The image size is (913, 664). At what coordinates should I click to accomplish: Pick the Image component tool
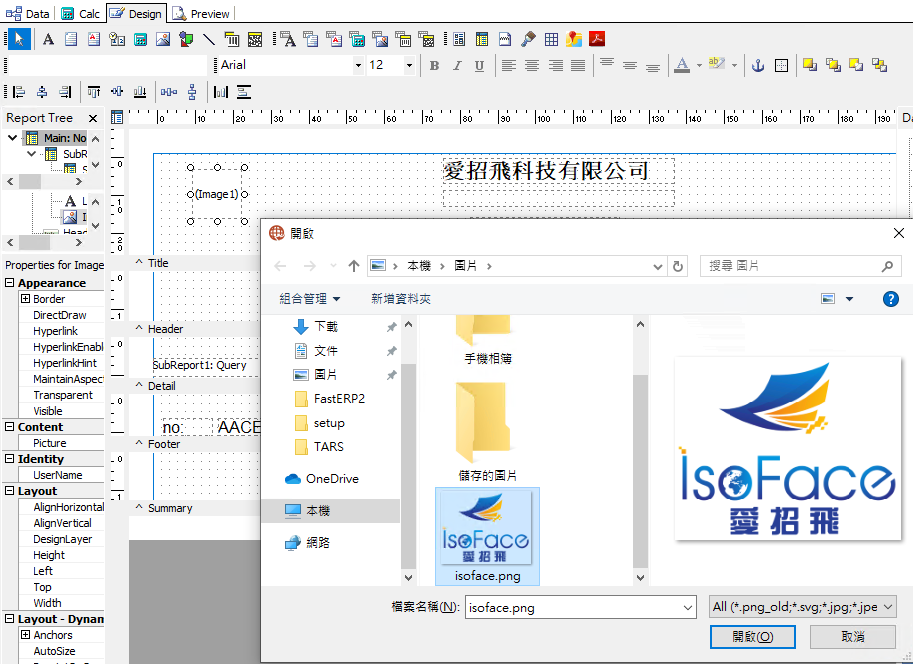tap(163, 39)
